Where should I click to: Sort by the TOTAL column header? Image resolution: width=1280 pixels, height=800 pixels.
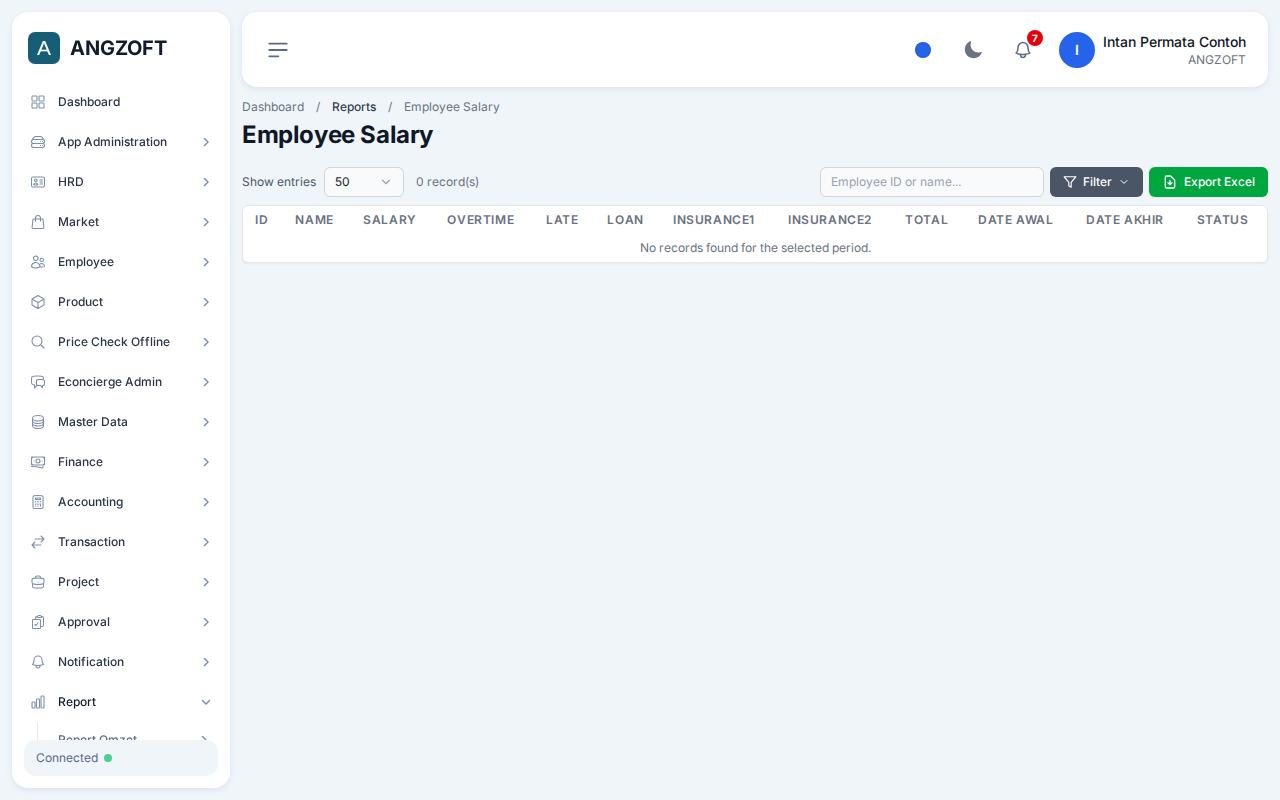pyautogui.click(x=926, y=220)
